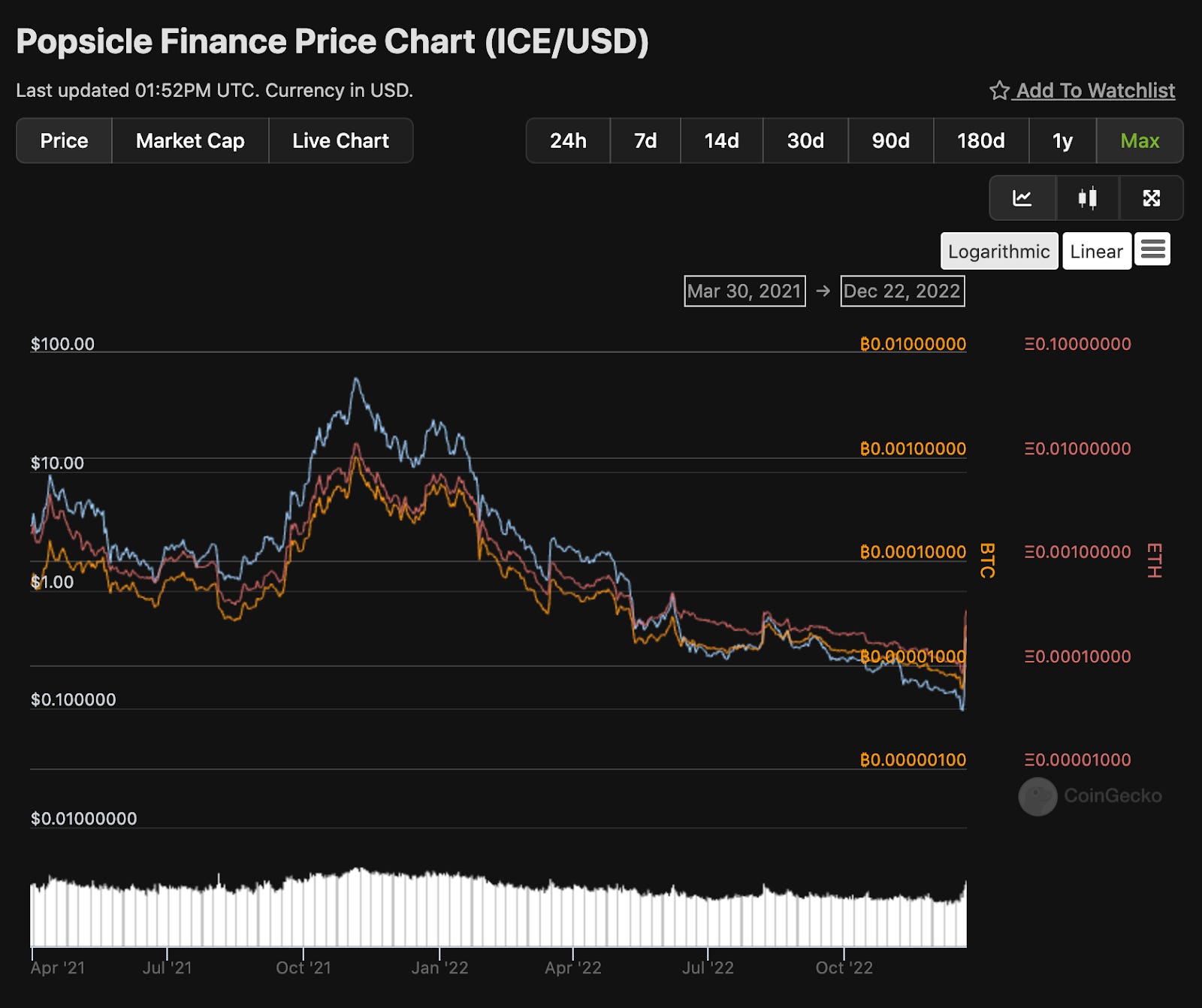This screenshot has width=1202, height=1008.
Task: Edit the Dec 22, 2022 end date
Action: click(x=902, y=291)
